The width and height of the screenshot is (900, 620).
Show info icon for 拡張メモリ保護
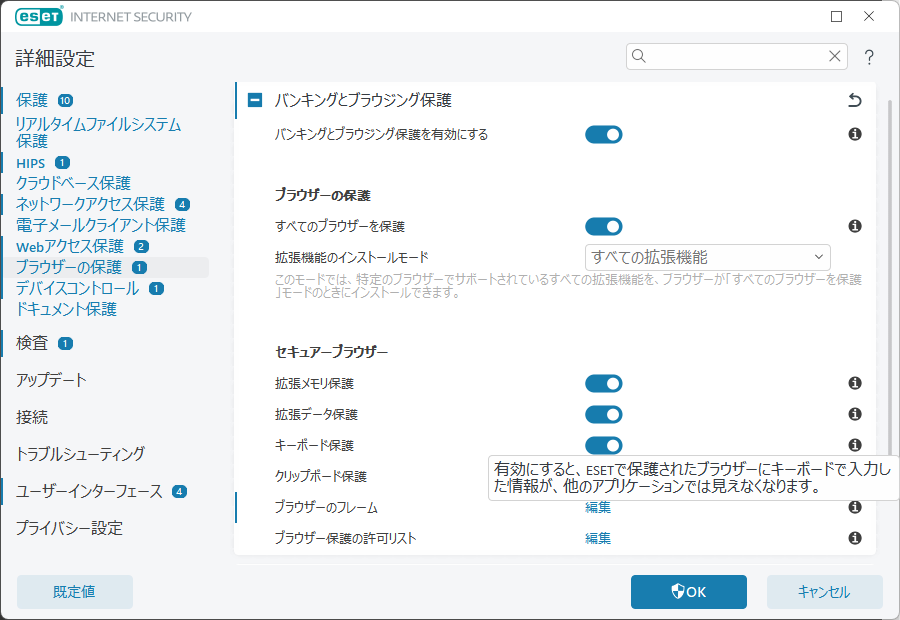pos(855,383)
